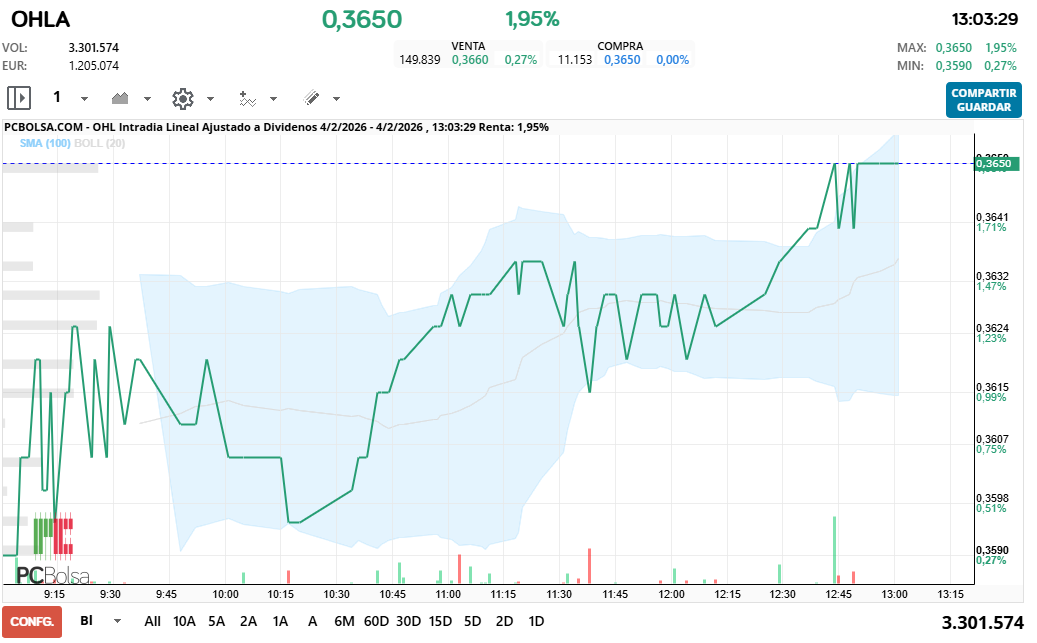
Task: Select the 1D time range
Action: (x=536, y=621)
